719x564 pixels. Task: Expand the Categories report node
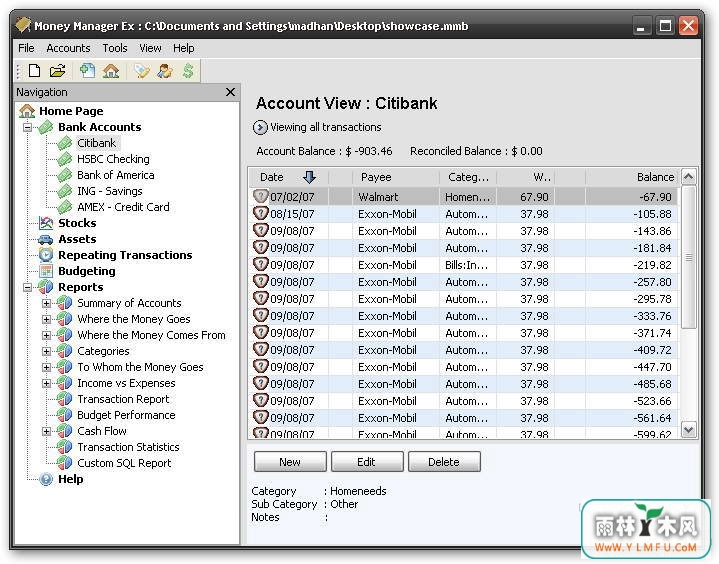tap(46, 351)
